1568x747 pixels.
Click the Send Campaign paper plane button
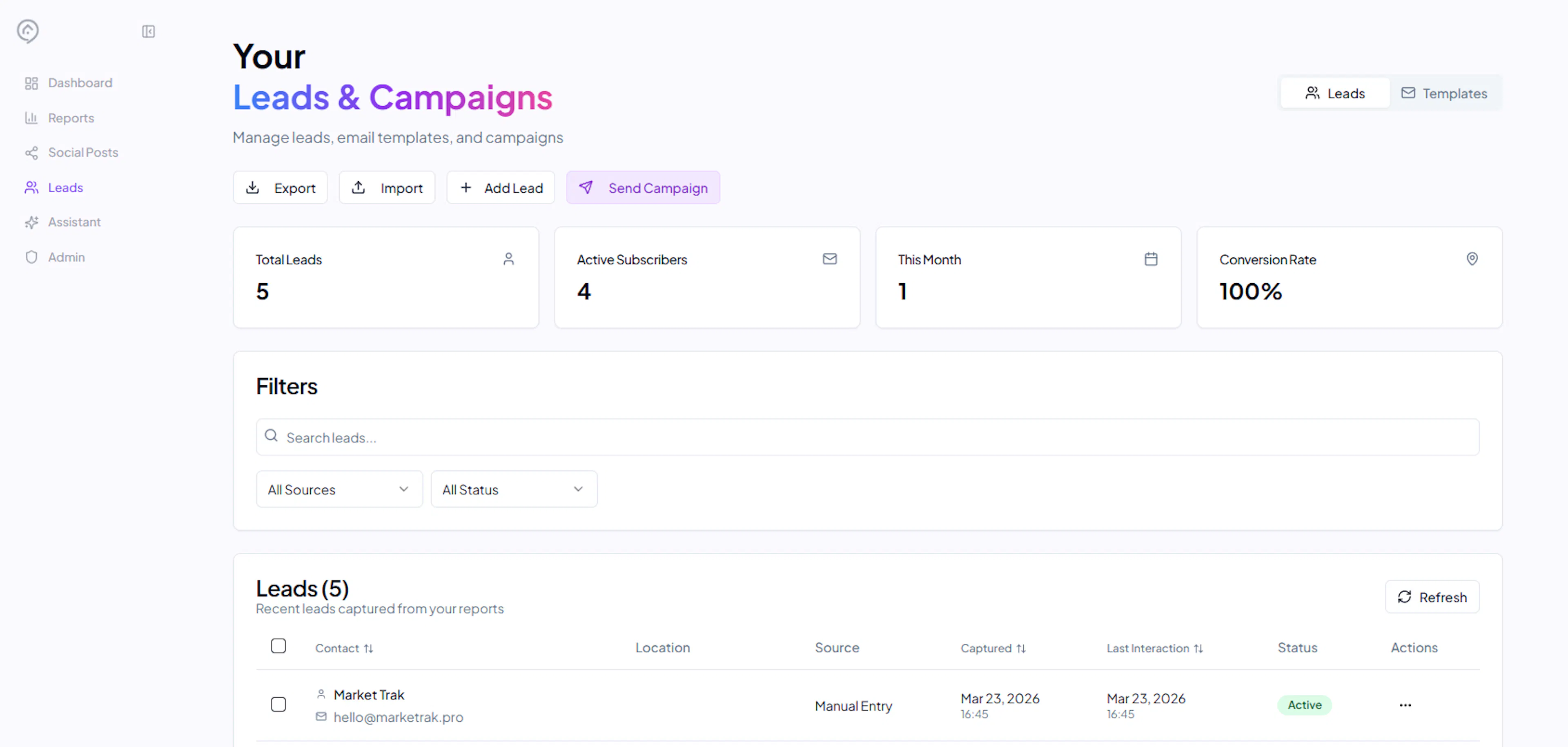click(643, 188)
